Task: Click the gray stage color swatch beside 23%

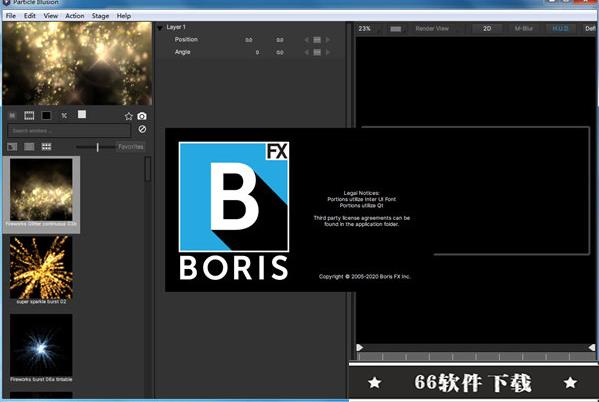Action: click(x=396, y=29)
